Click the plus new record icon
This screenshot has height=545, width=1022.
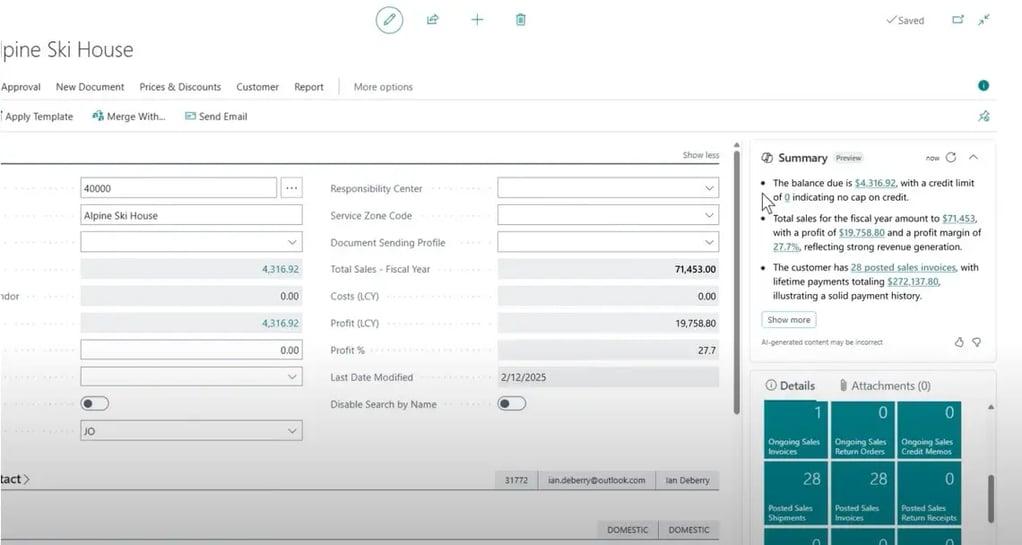point(477,20)
